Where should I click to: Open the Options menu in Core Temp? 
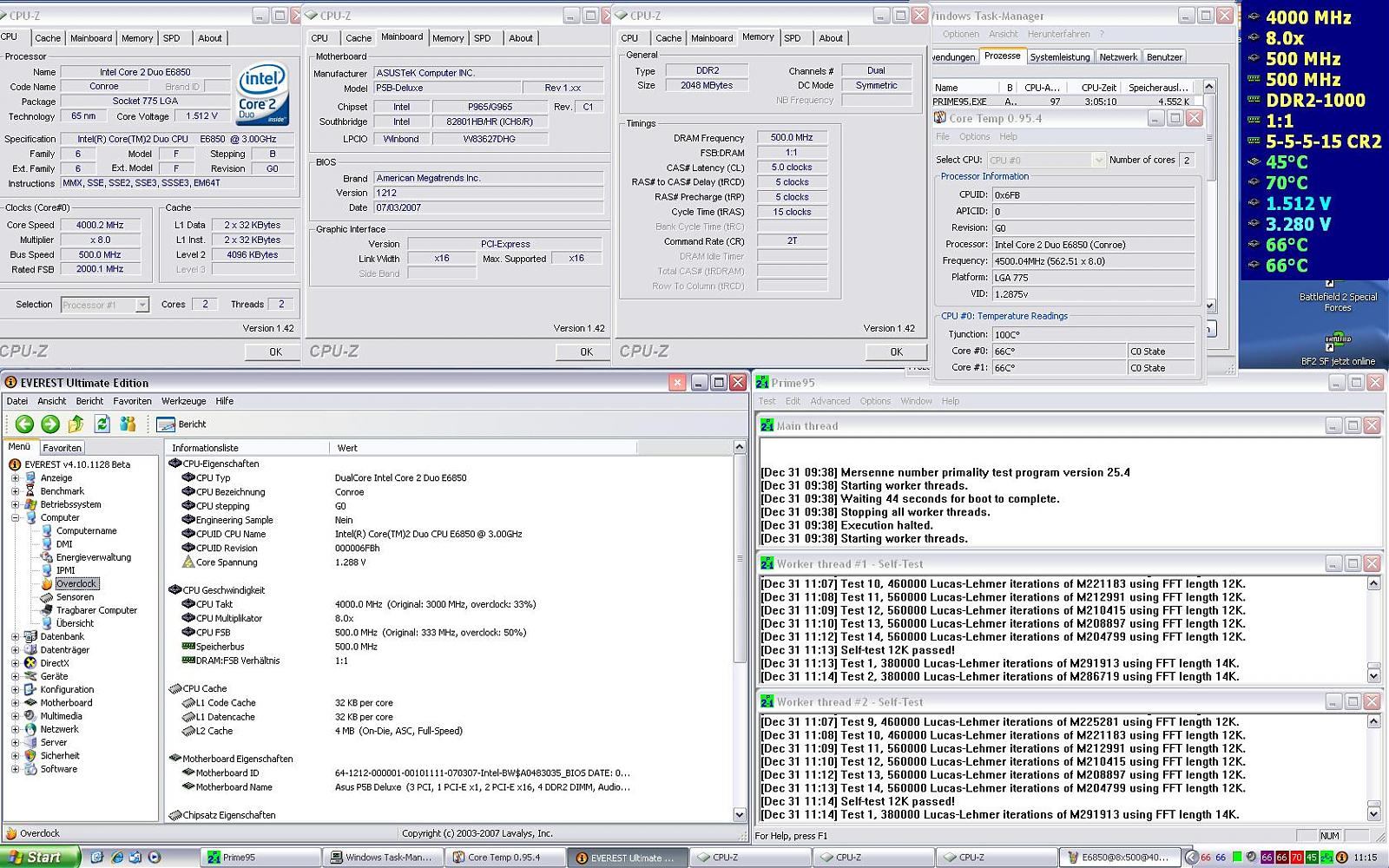974,137
